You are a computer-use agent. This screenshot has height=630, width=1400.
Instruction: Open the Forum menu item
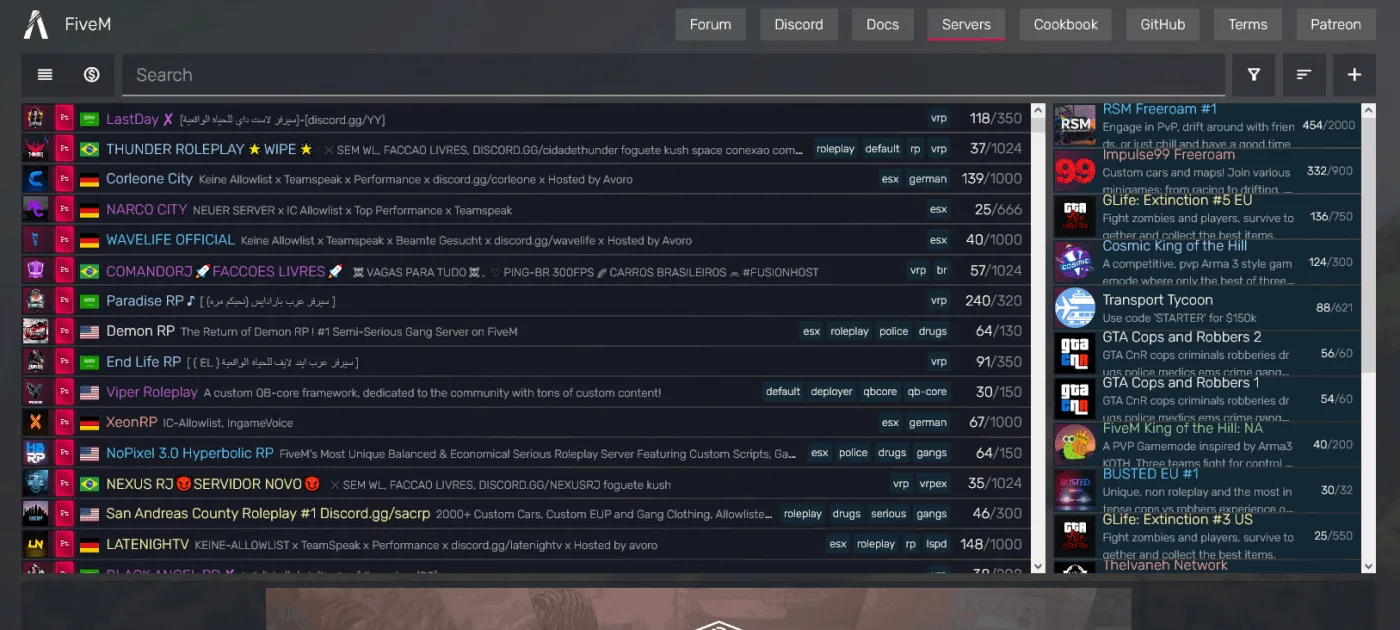pos(710,25)
